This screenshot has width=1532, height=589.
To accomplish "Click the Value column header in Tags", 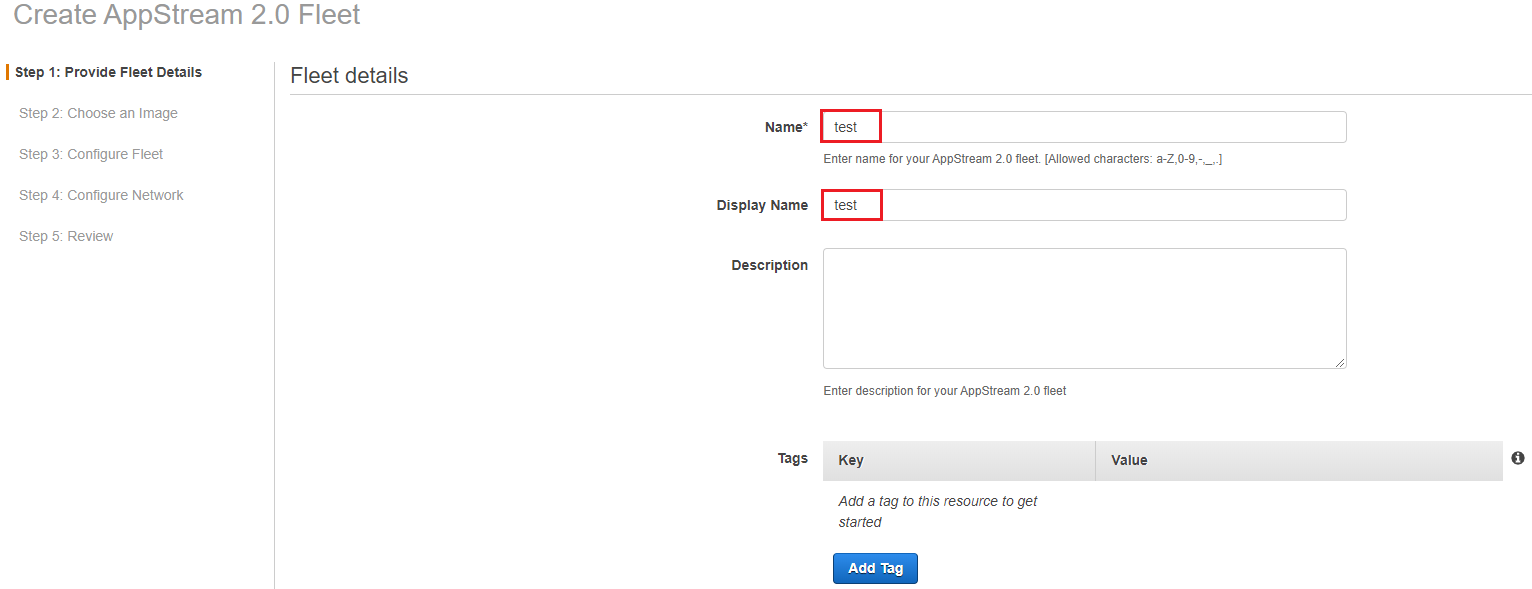I will coord(1299,460).
